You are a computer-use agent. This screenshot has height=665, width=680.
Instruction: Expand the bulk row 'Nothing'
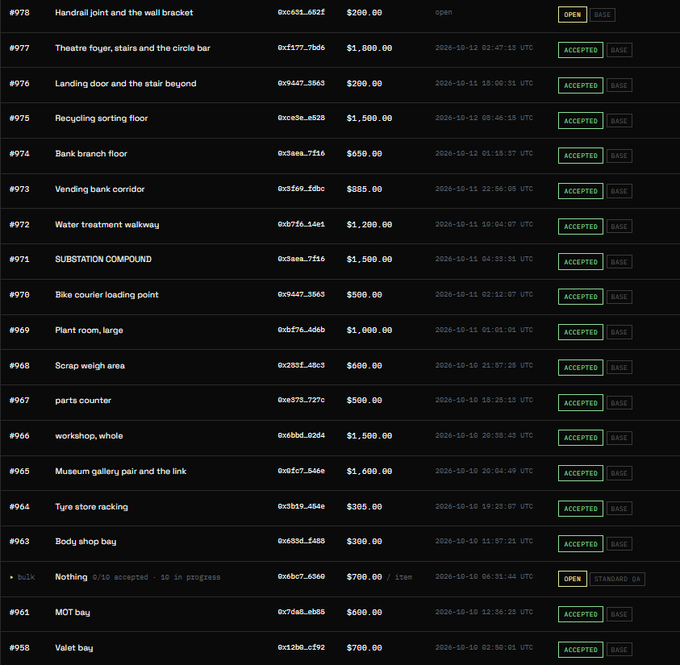[x=12, y=577]
